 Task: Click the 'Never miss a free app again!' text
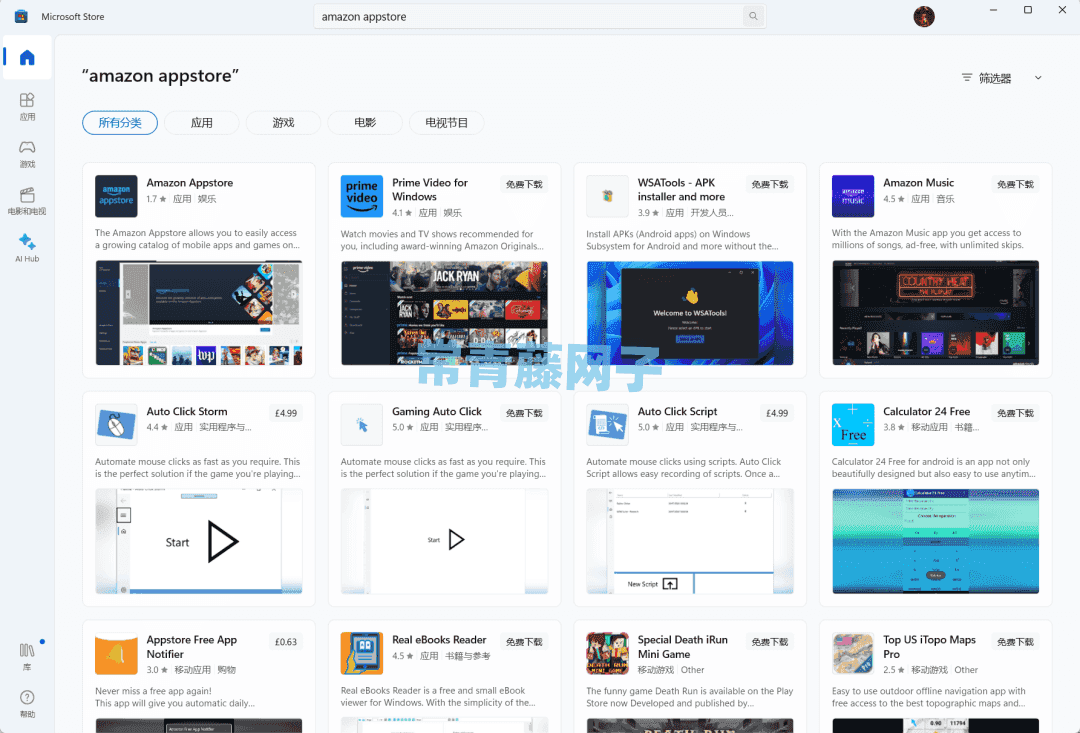[154, 691]
